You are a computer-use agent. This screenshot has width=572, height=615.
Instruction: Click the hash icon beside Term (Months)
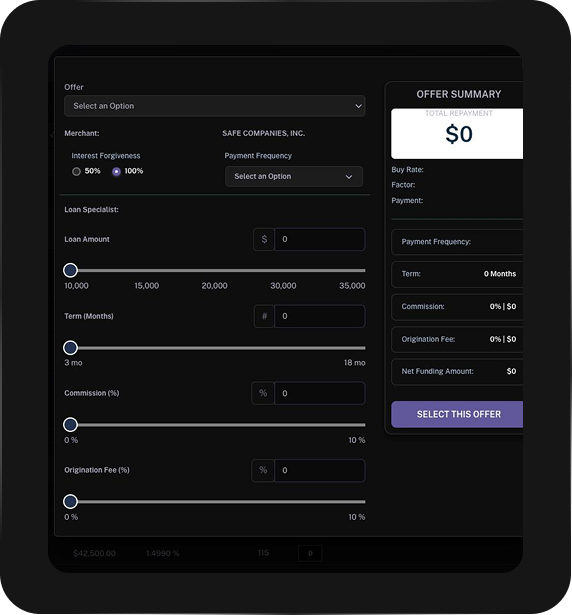coord(264,316)
